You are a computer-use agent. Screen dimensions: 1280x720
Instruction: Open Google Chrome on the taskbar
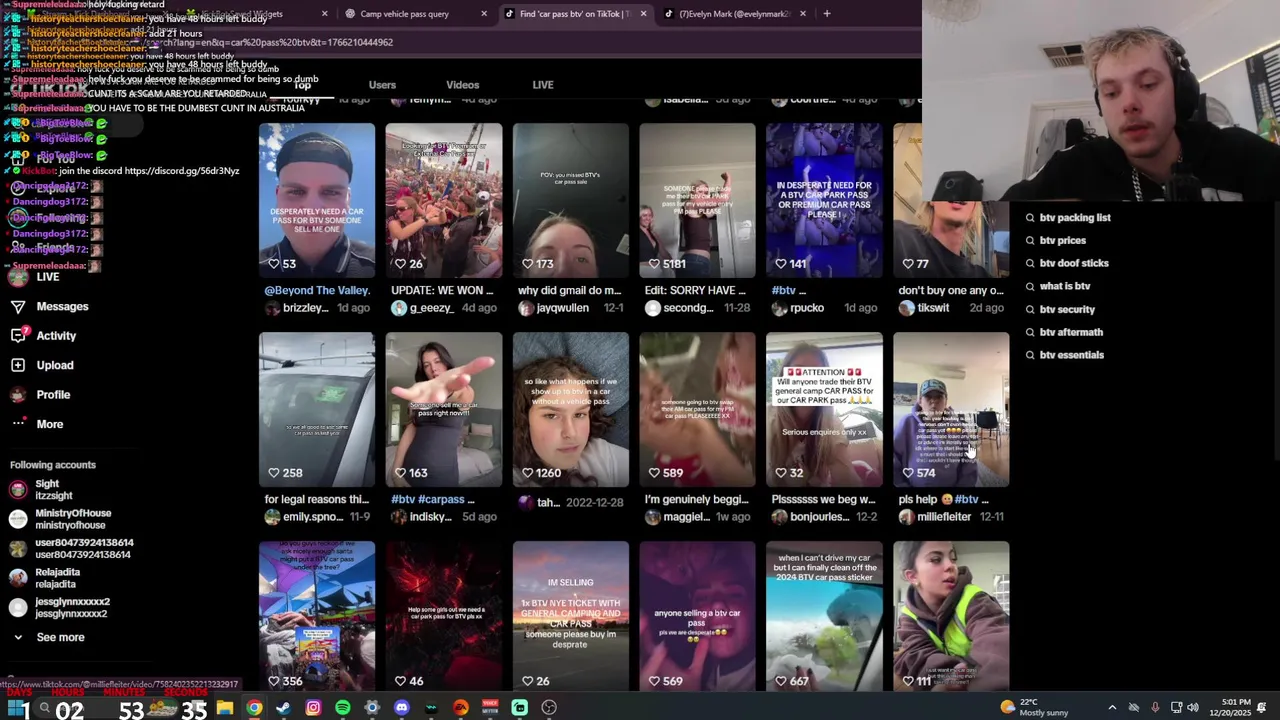(254, 708)
